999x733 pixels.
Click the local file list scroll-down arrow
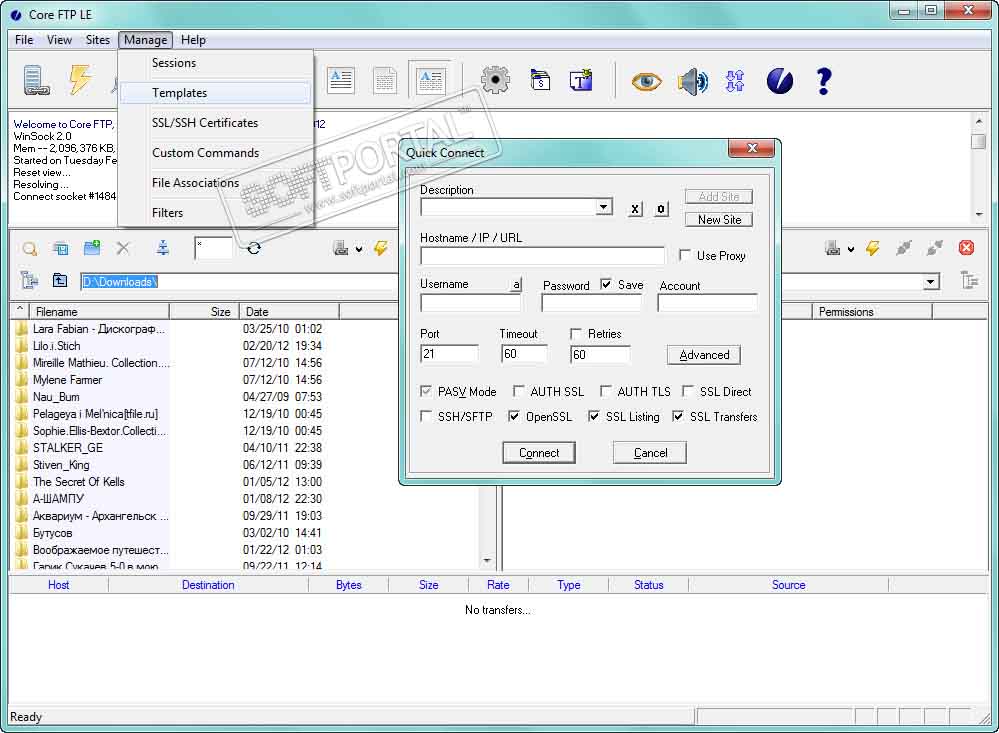pyautogui.click(x=487, y=560)
